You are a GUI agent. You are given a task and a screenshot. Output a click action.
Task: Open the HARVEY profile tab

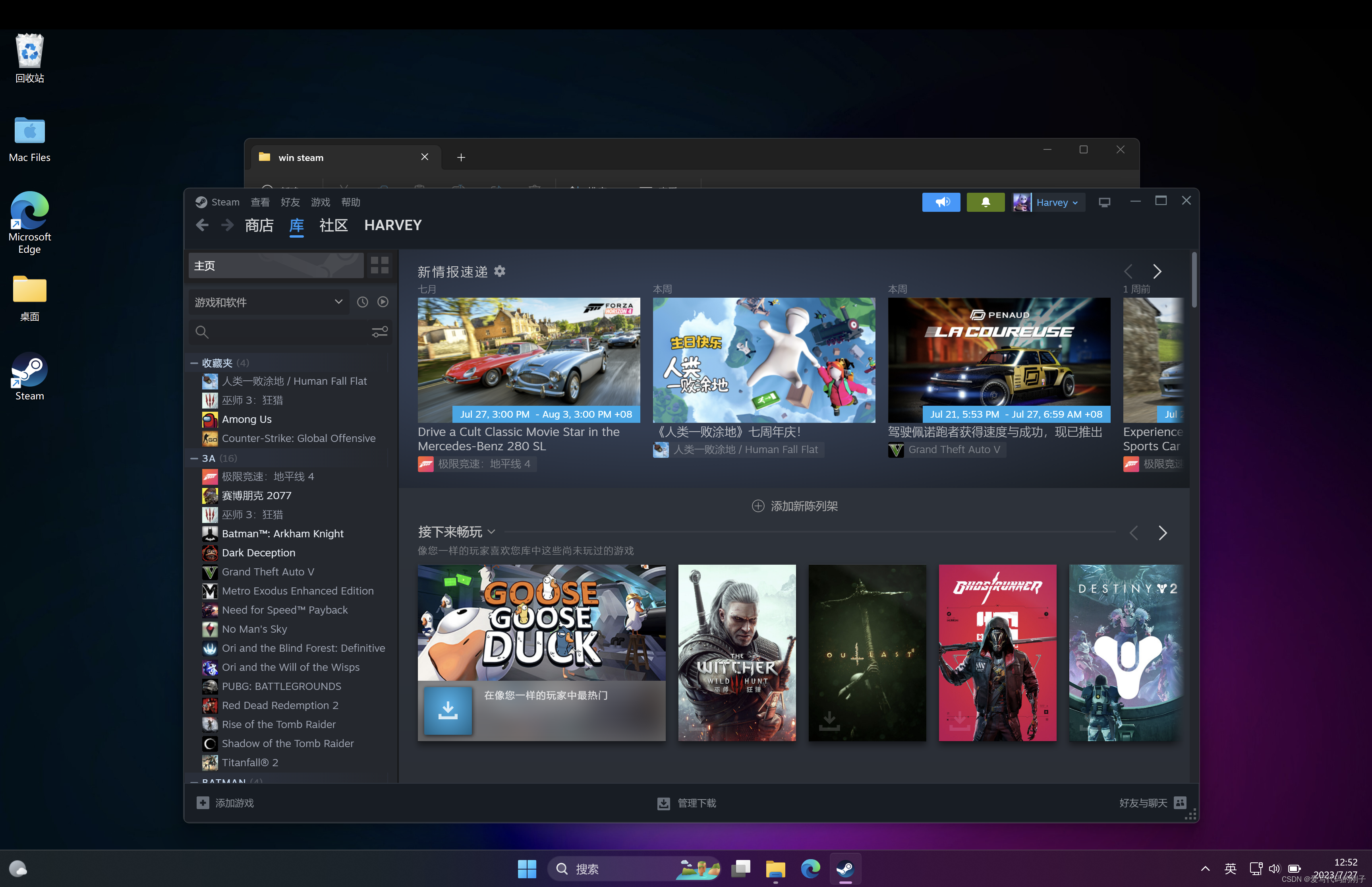coord(393,225)
